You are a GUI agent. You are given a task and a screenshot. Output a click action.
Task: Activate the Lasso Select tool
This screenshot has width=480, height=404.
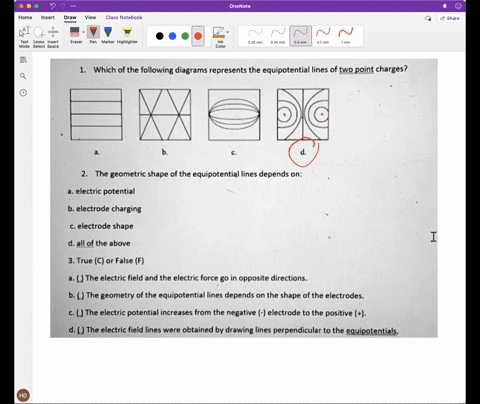(x=39, y=37)
